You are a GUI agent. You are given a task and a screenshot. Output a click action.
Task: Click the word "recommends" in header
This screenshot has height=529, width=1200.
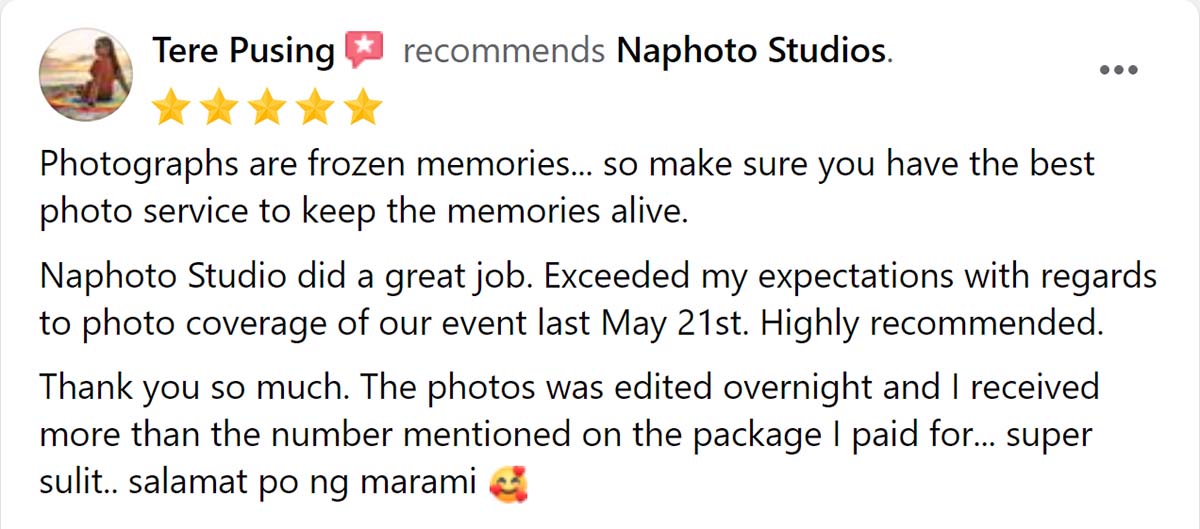tap(503, 50)
